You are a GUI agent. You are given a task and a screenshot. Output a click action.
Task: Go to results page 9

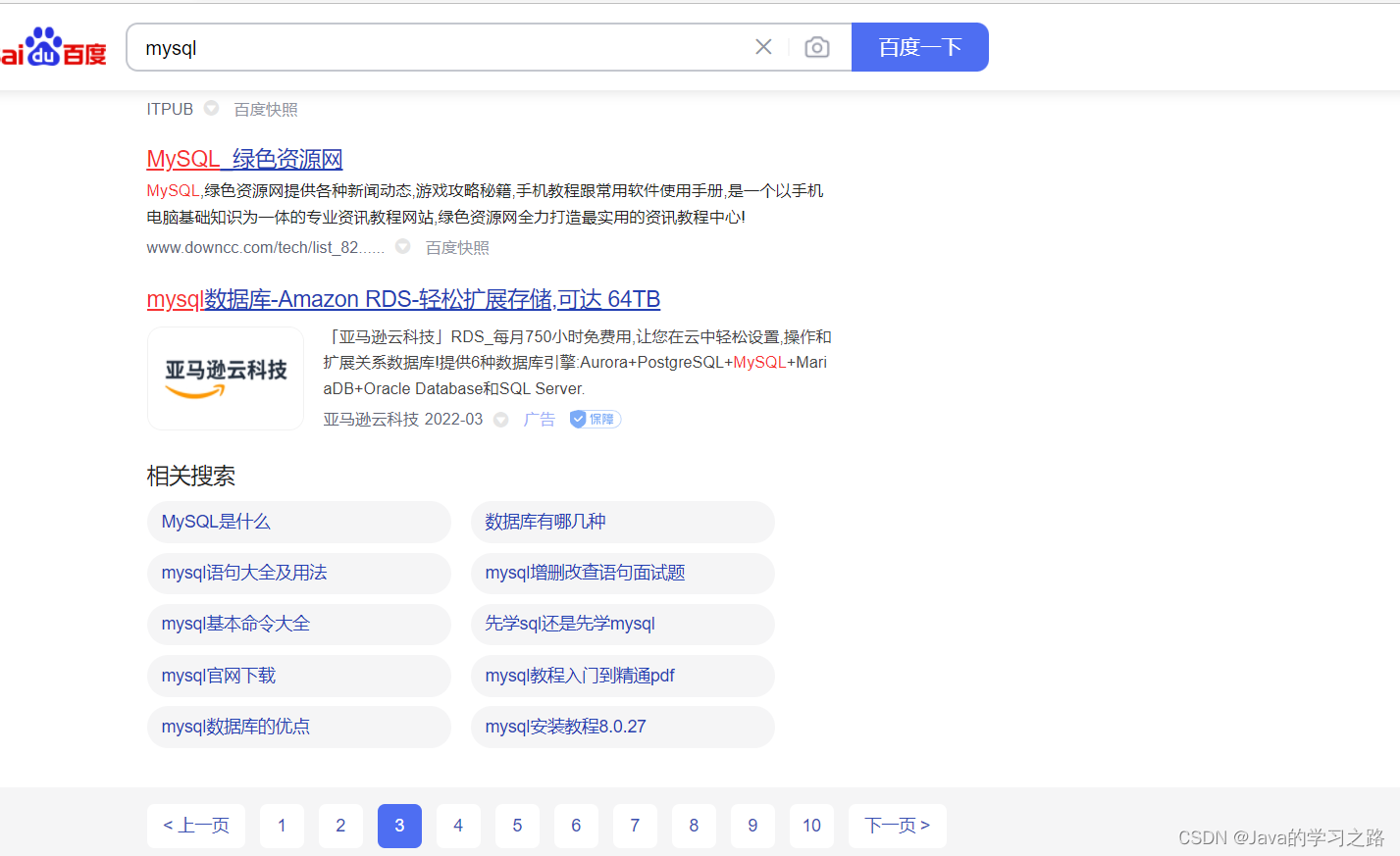point(752,827)
